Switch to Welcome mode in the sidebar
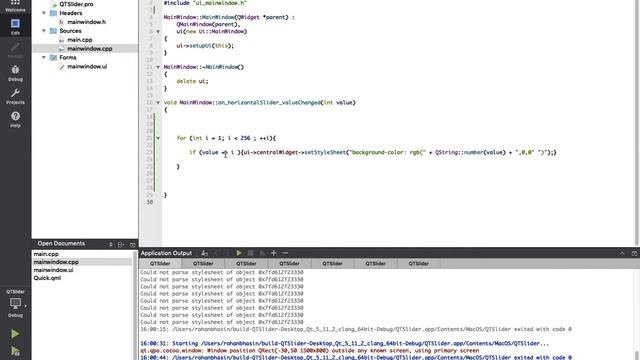Viewport: 640px width, 360px height. pyautogui.click(x=15, y=6)
